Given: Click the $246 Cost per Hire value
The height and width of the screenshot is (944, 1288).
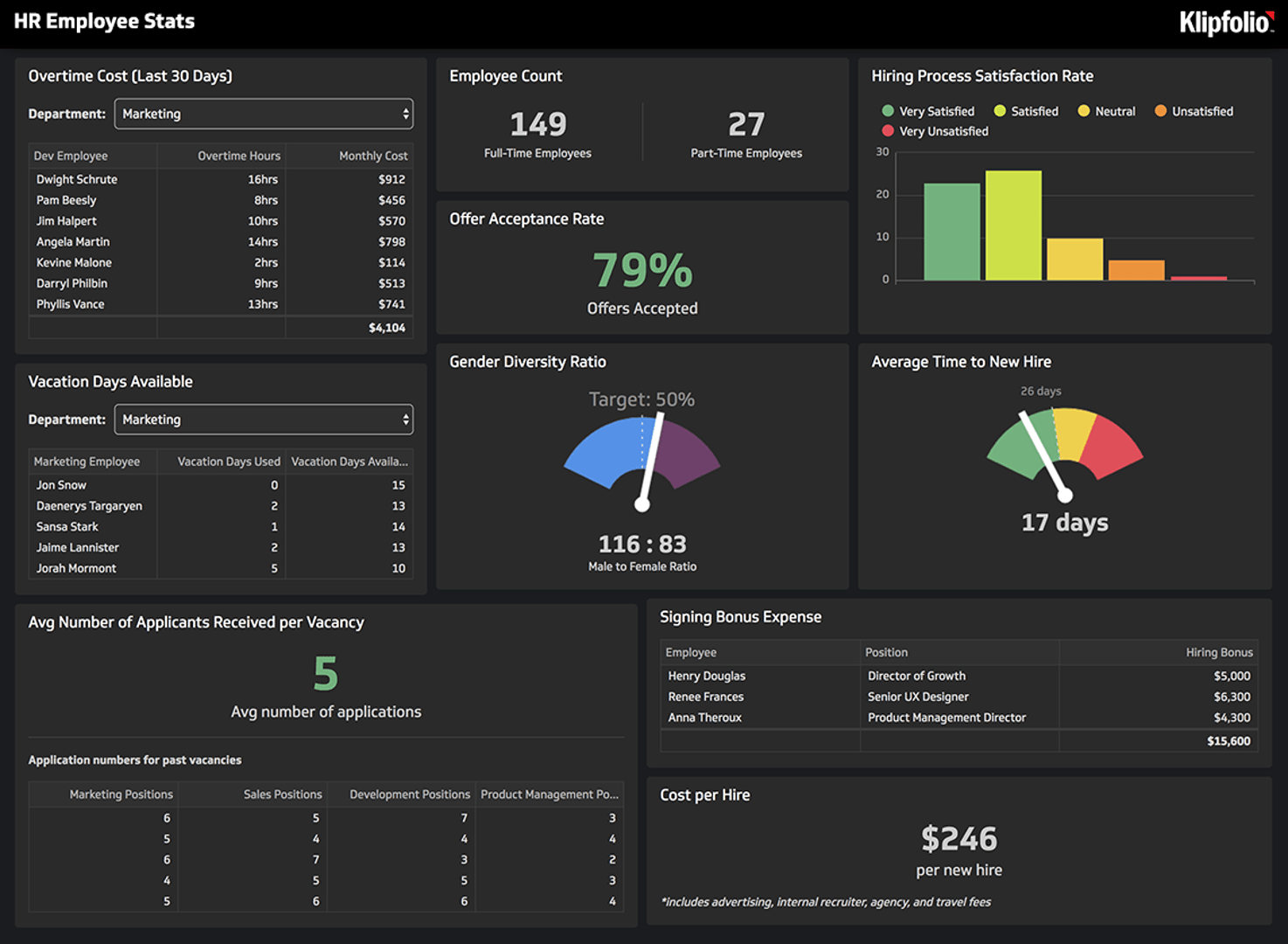Looking at the screenshot, I should click(959, 839).
